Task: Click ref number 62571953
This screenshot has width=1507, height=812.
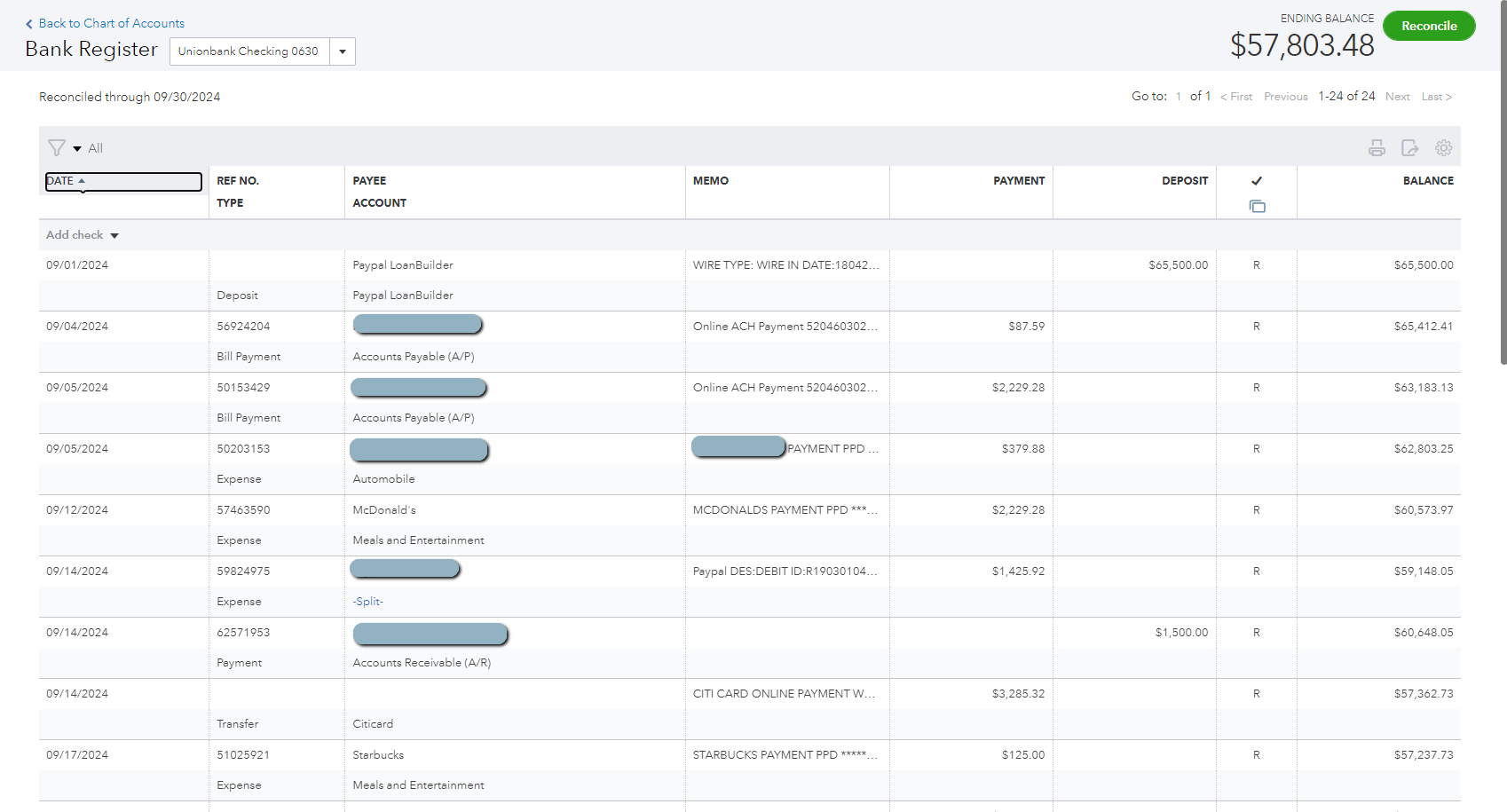Action: (243, 633)
